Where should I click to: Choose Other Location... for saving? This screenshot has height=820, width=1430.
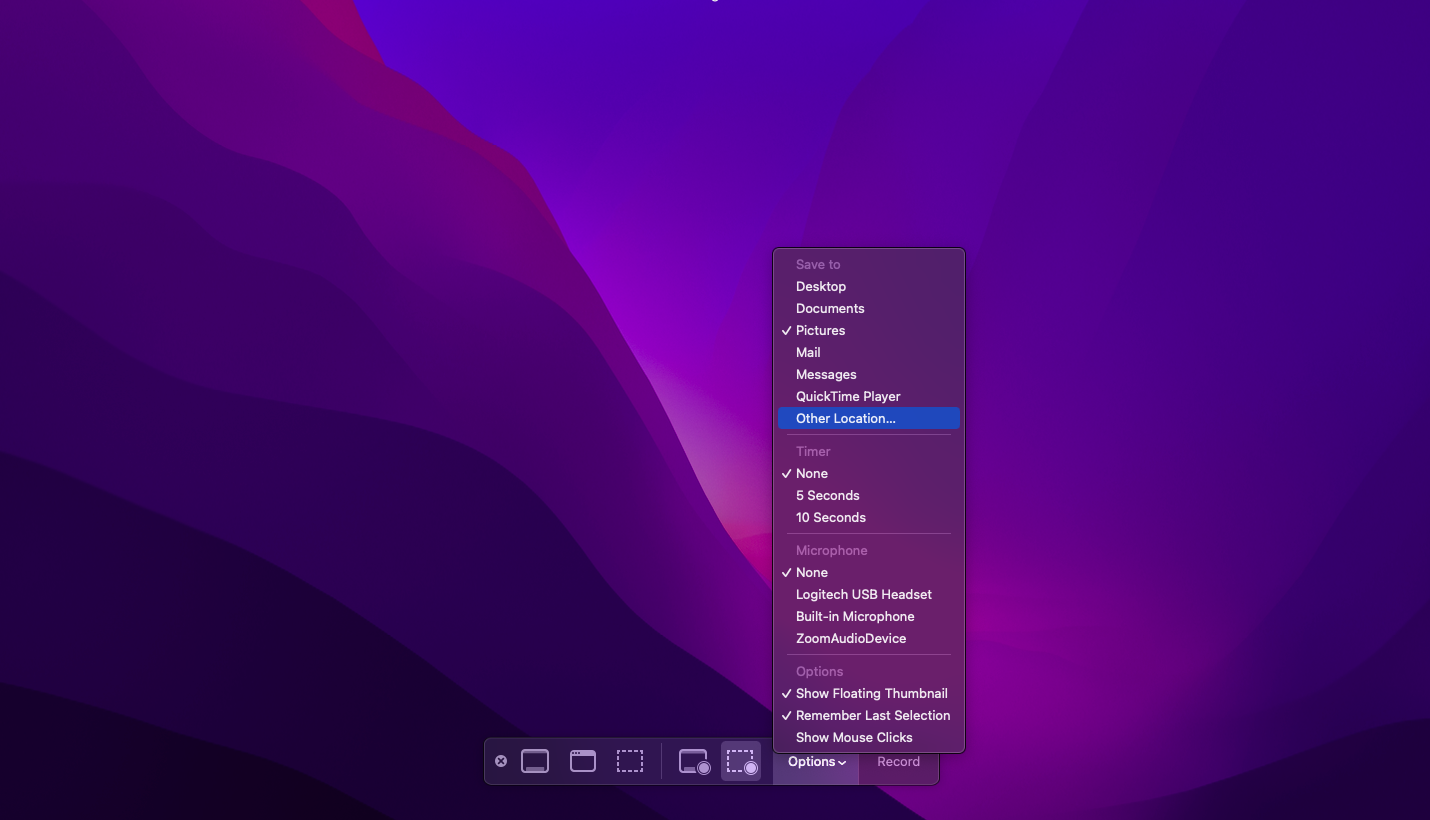(x=843, y=418)
